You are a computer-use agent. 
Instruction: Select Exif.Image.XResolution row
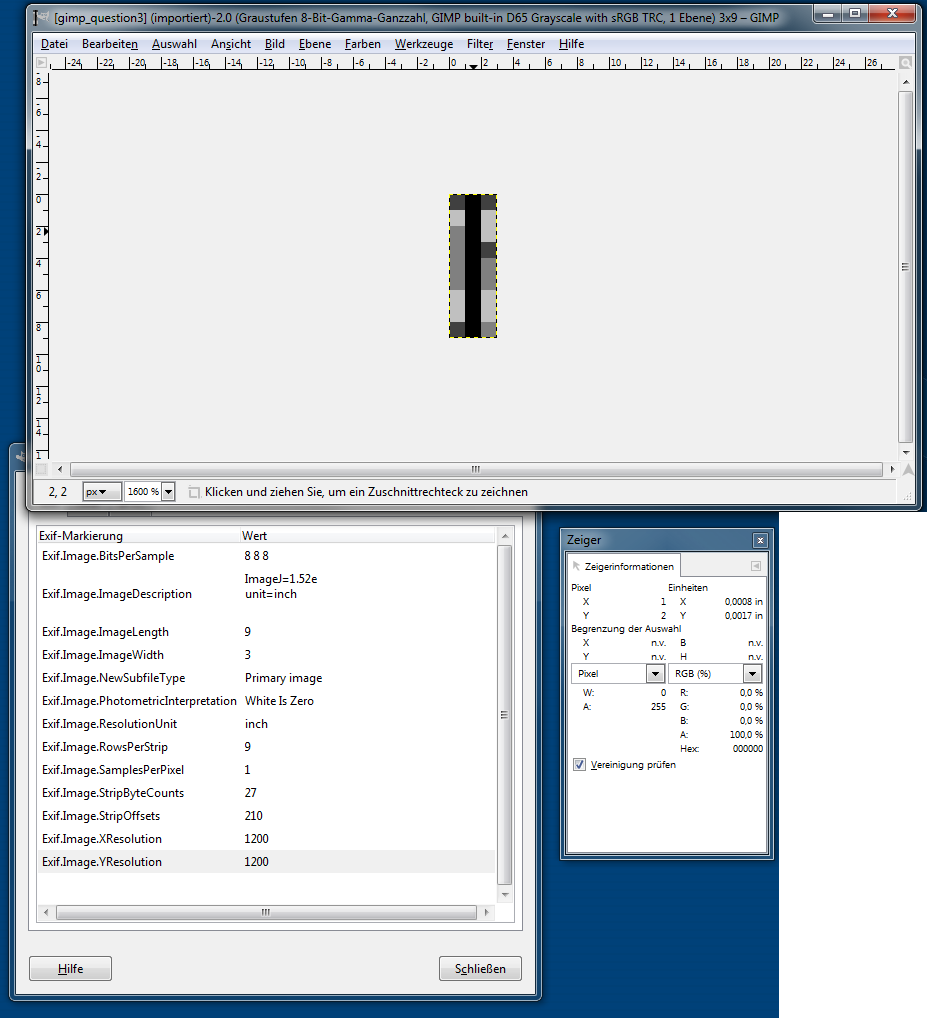click(x=266, y=839)
